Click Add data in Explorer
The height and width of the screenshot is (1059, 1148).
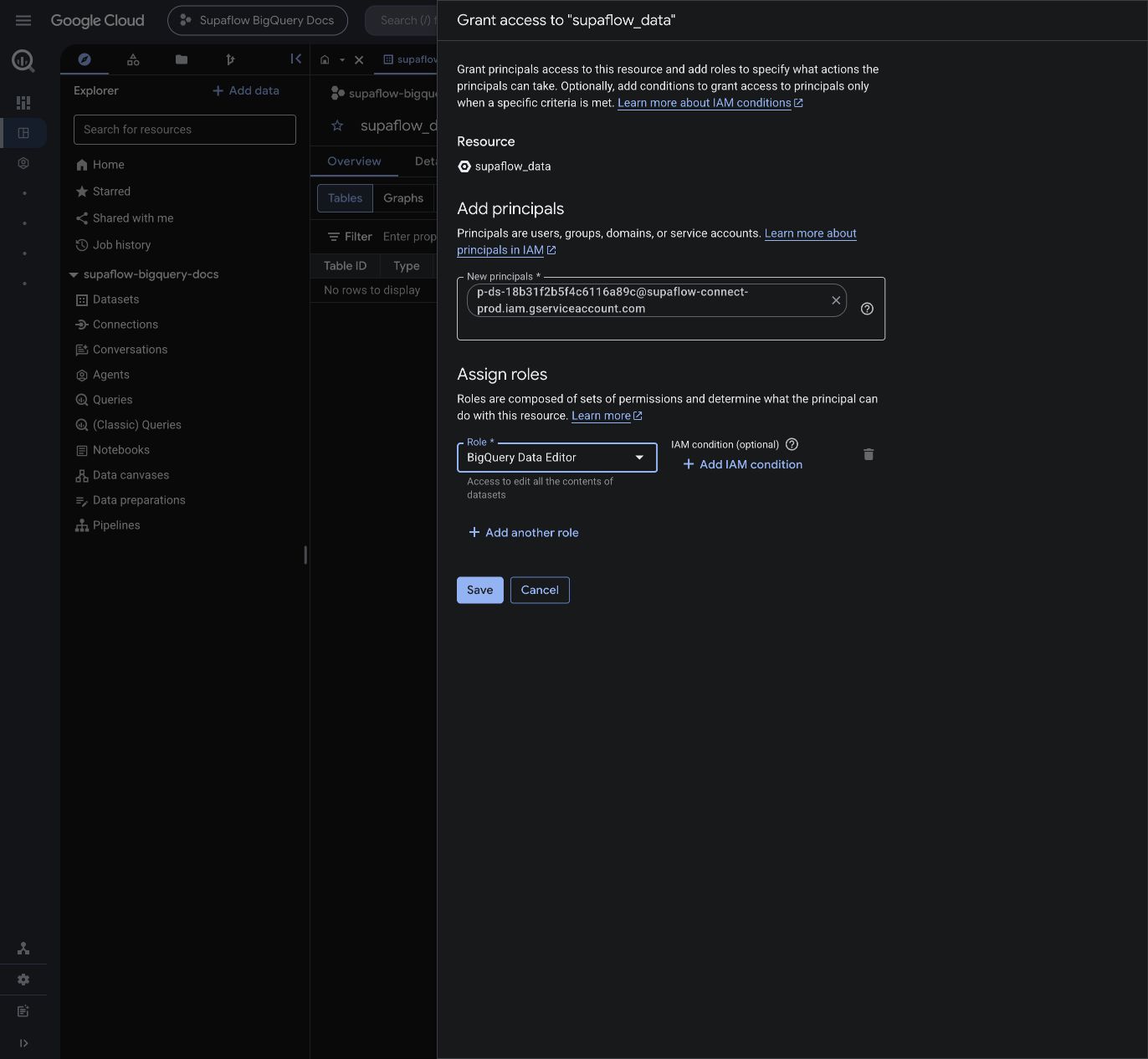click(x=246, y=90)
